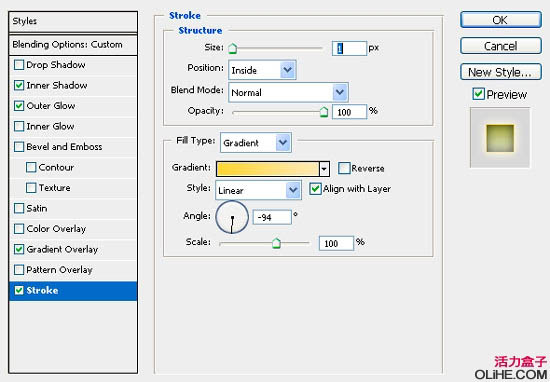Screen dimensions: 550x382
Task: Enable the Pattern Overlay checkbox
Action: [19, 270]
